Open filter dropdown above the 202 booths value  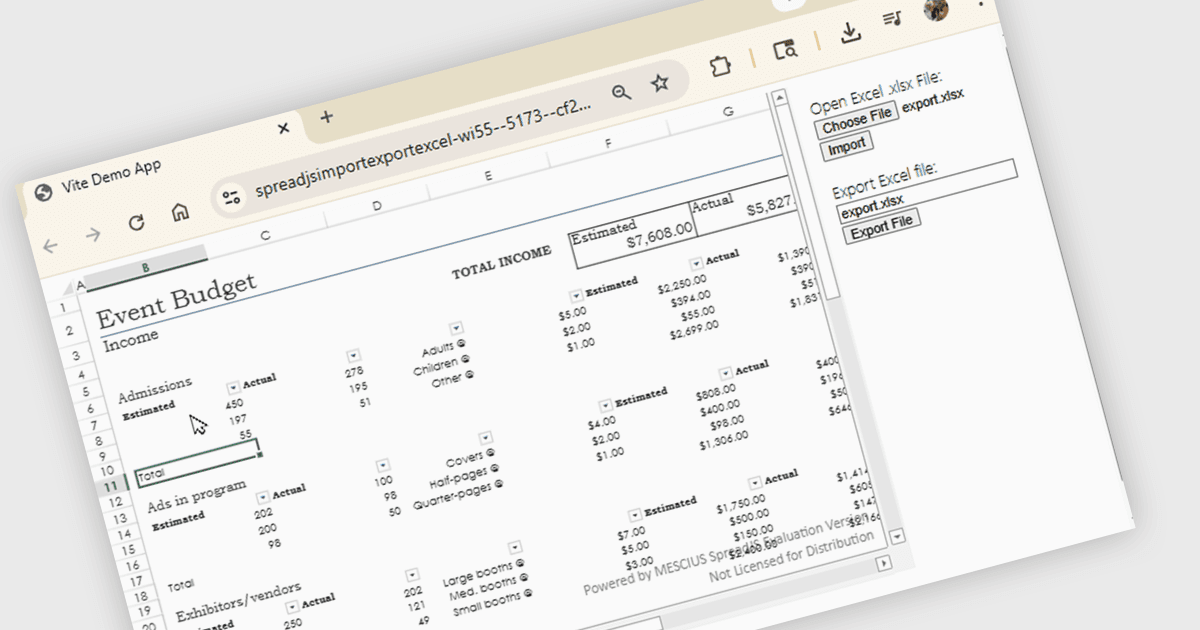(x=412, y=576)
